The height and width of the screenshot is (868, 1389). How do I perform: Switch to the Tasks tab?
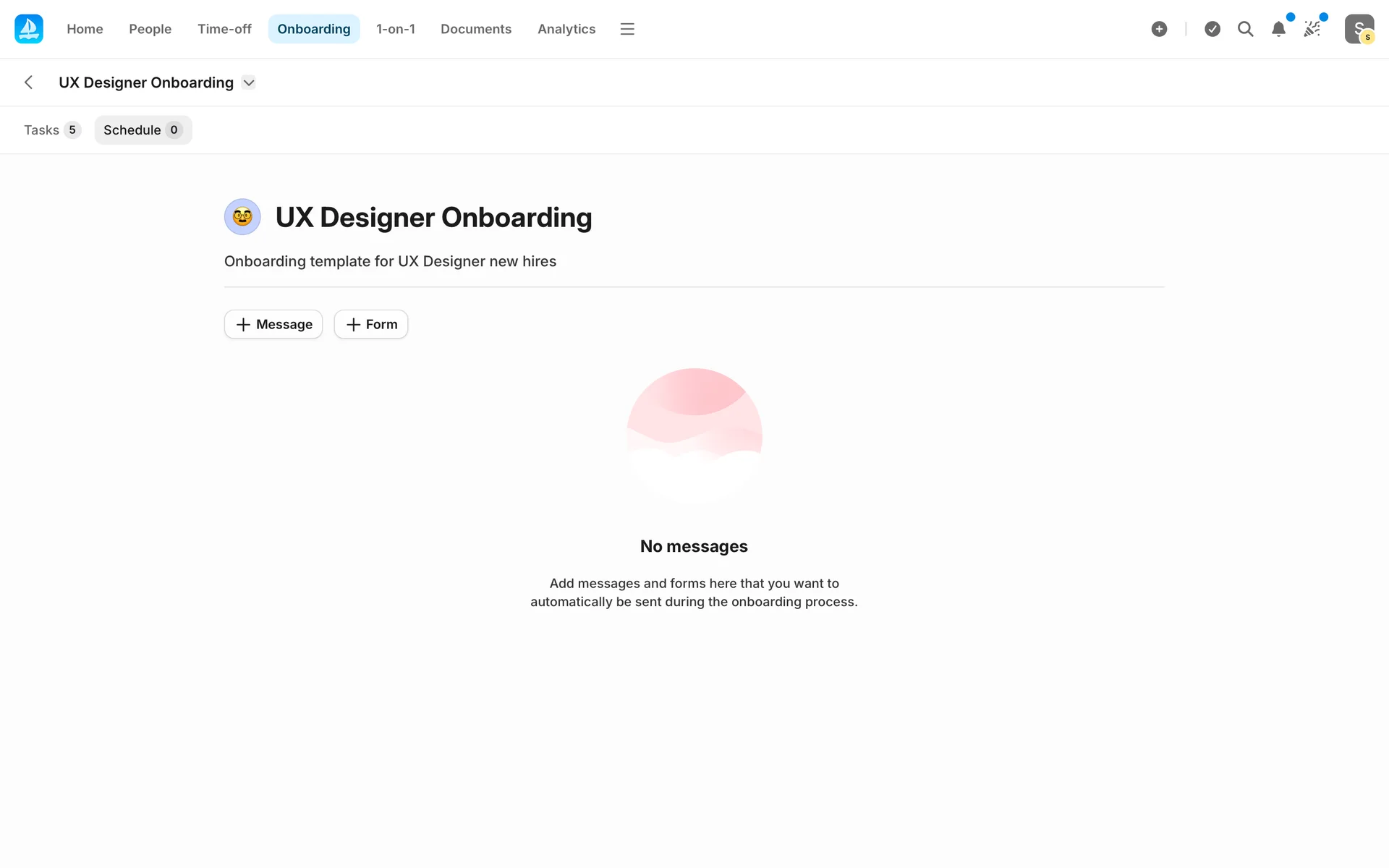tap(51, 130)
